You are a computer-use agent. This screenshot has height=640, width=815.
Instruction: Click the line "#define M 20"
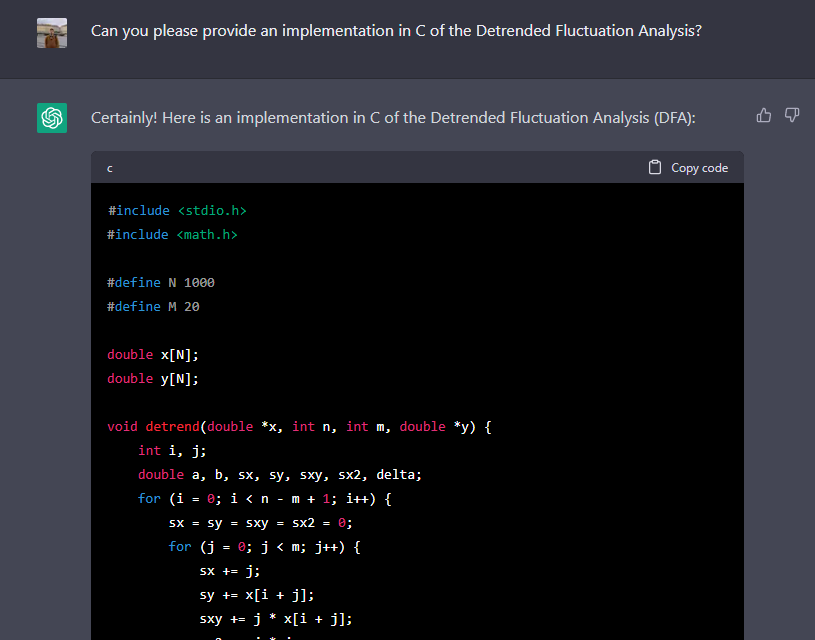point(153,307)
